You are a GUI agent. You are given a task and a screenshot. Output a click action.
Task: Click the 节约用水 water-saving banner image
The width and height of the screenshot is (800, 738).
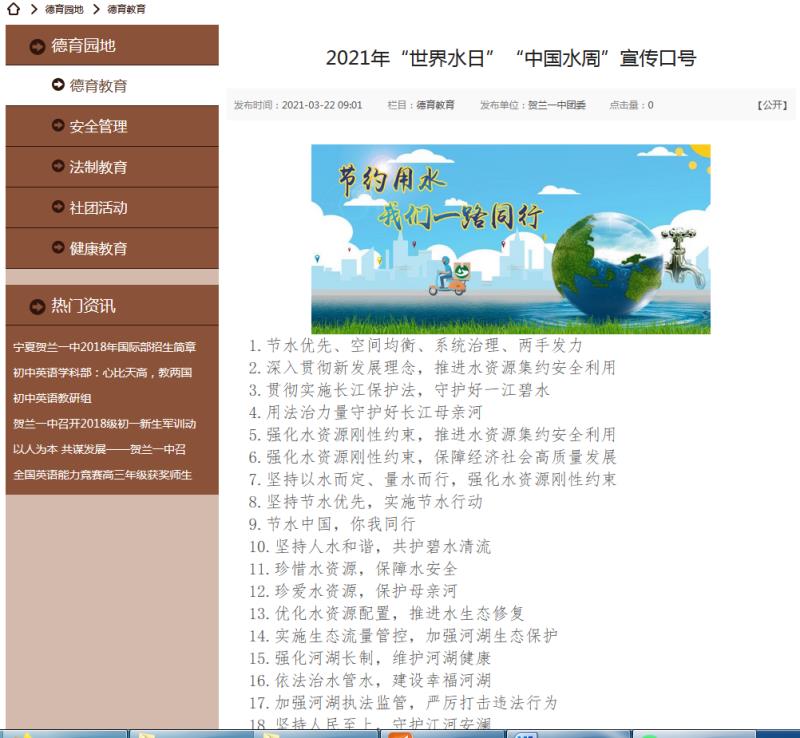click(510, 239)
